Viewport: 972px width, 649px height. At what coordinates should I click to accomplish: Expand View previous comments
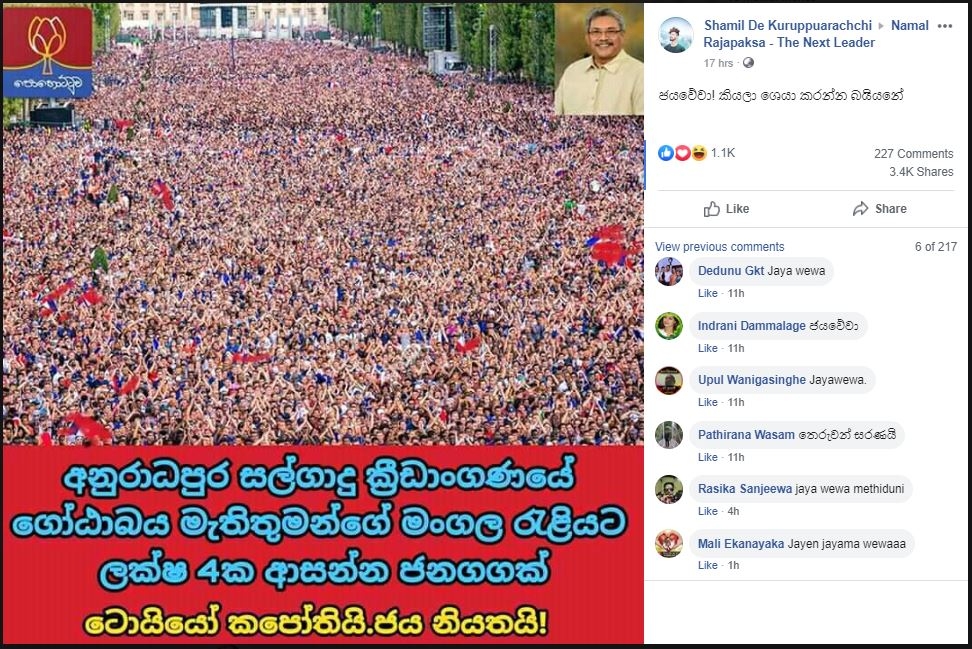click(719, 247)
